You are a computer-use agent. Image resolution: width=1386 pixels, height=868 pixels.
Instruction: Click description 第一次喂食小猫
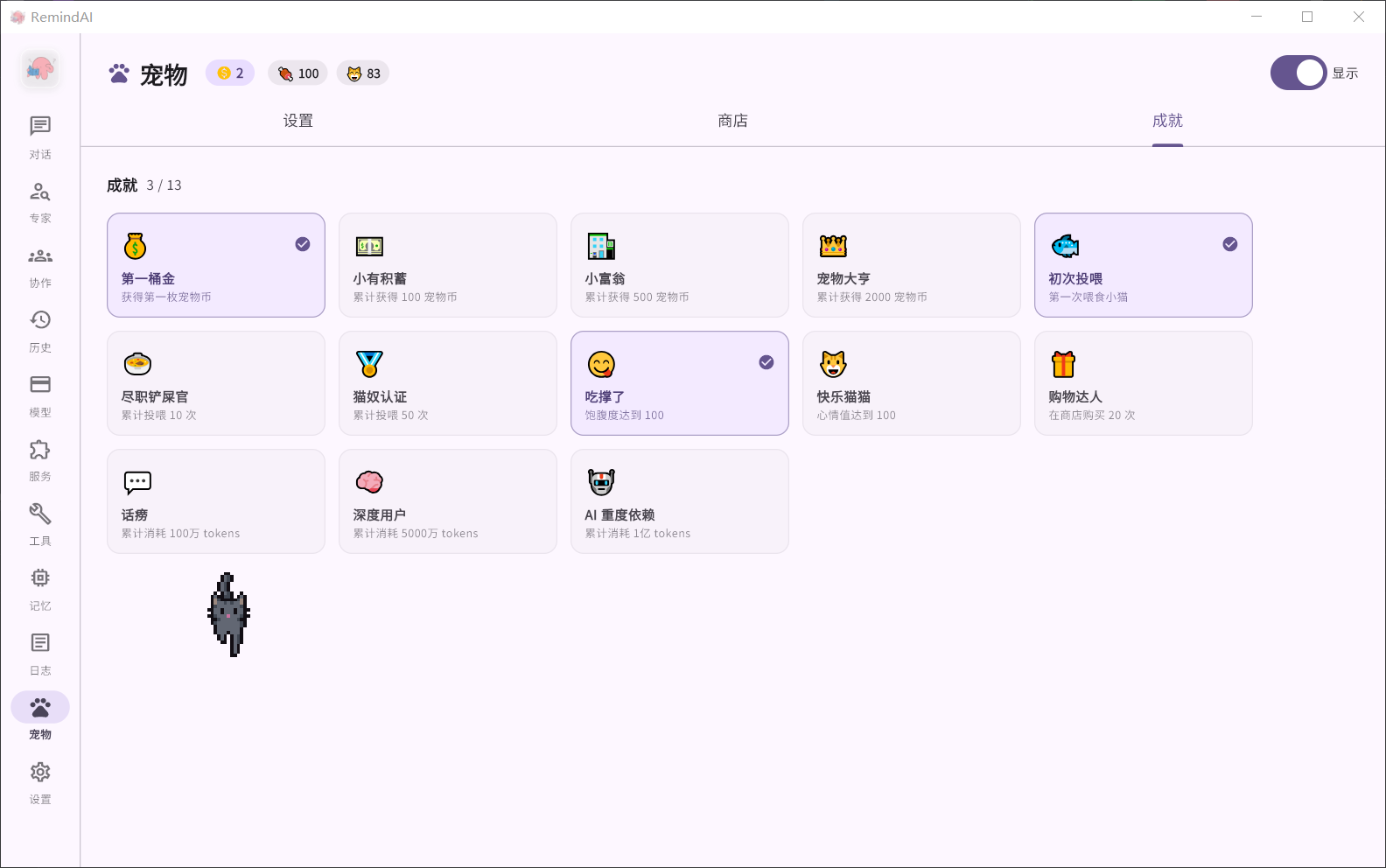click(1088, 297)
